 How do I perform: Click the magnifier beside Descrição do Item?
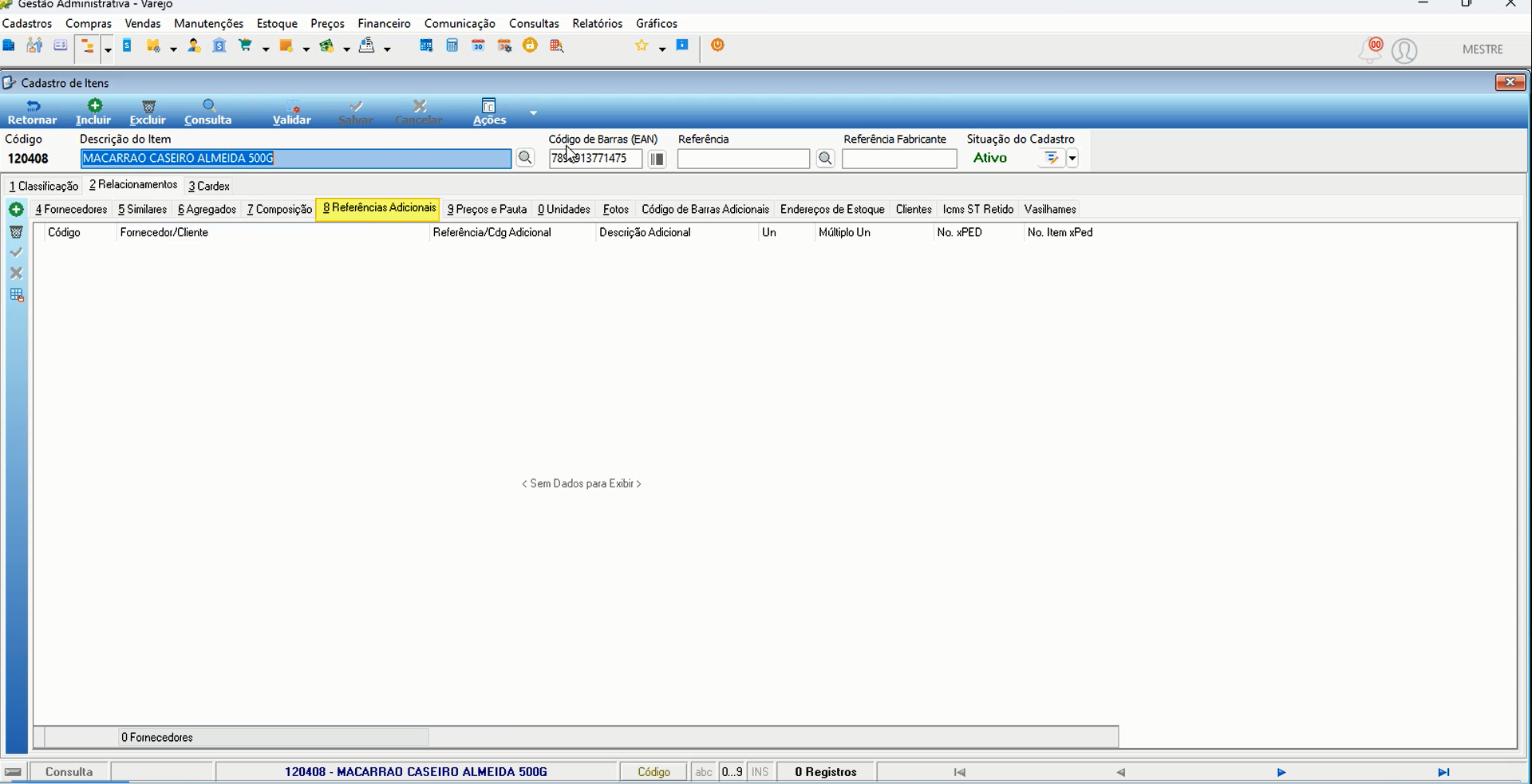525,158
